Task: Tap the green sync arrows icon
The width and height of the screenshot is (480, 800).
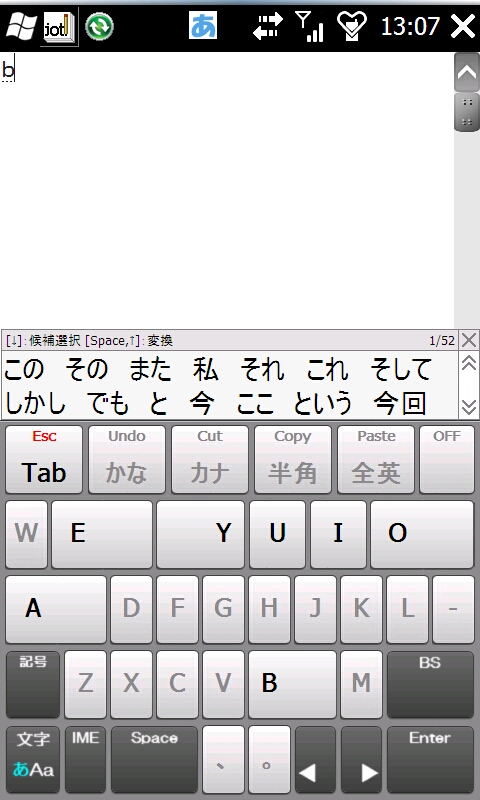Action: (x=99, y=26)
